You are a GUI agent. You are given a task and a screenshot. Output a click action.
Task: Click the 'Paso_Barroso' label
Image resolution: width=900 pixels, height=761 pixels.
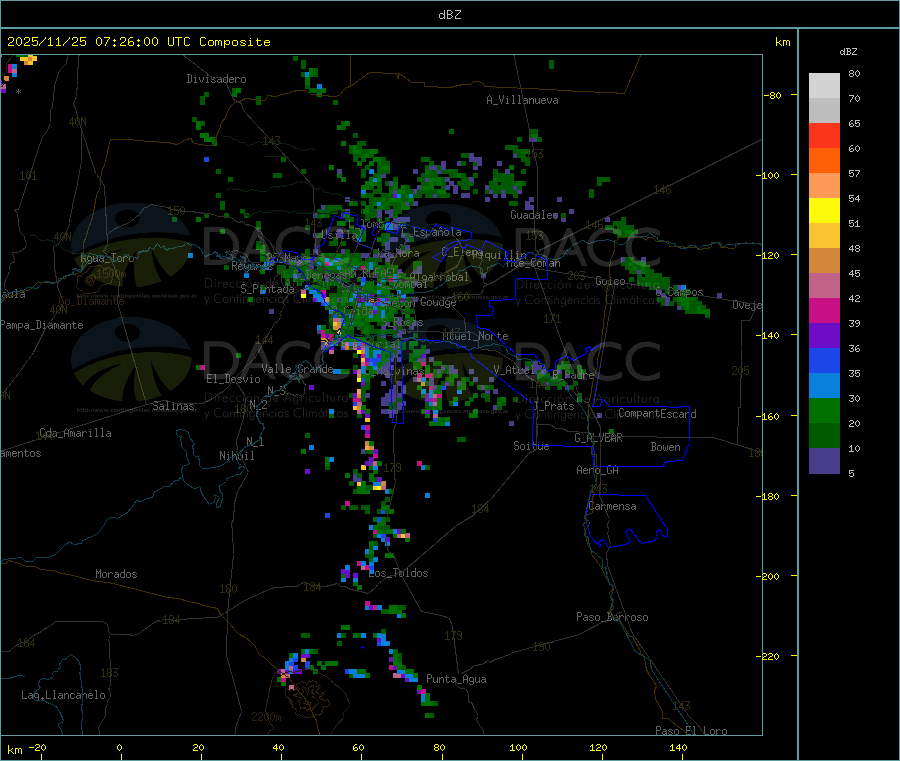click(612, 617)
